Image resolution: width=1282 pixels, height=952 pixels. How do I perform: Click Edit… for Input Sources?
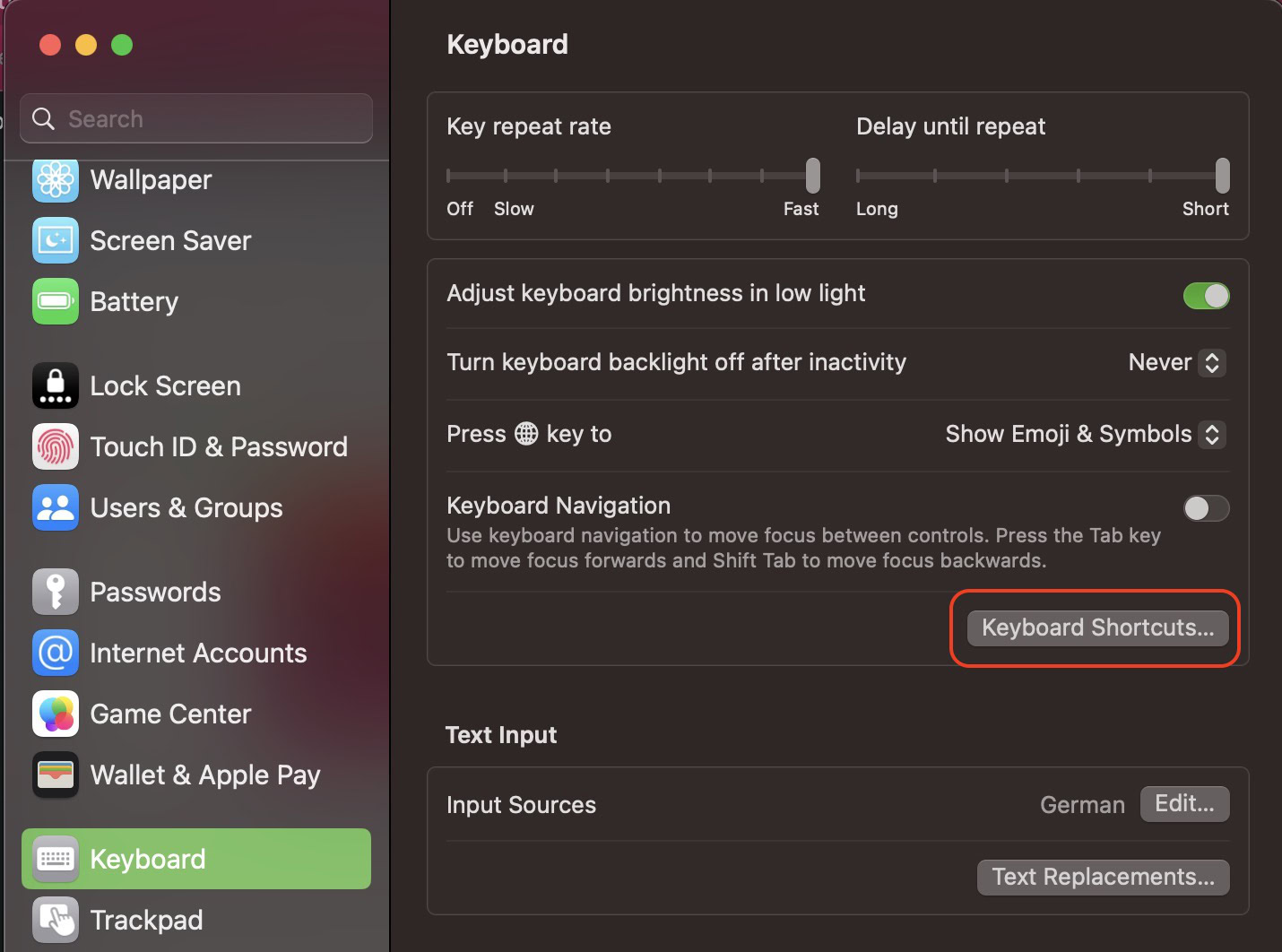(x=1184, y=804)
